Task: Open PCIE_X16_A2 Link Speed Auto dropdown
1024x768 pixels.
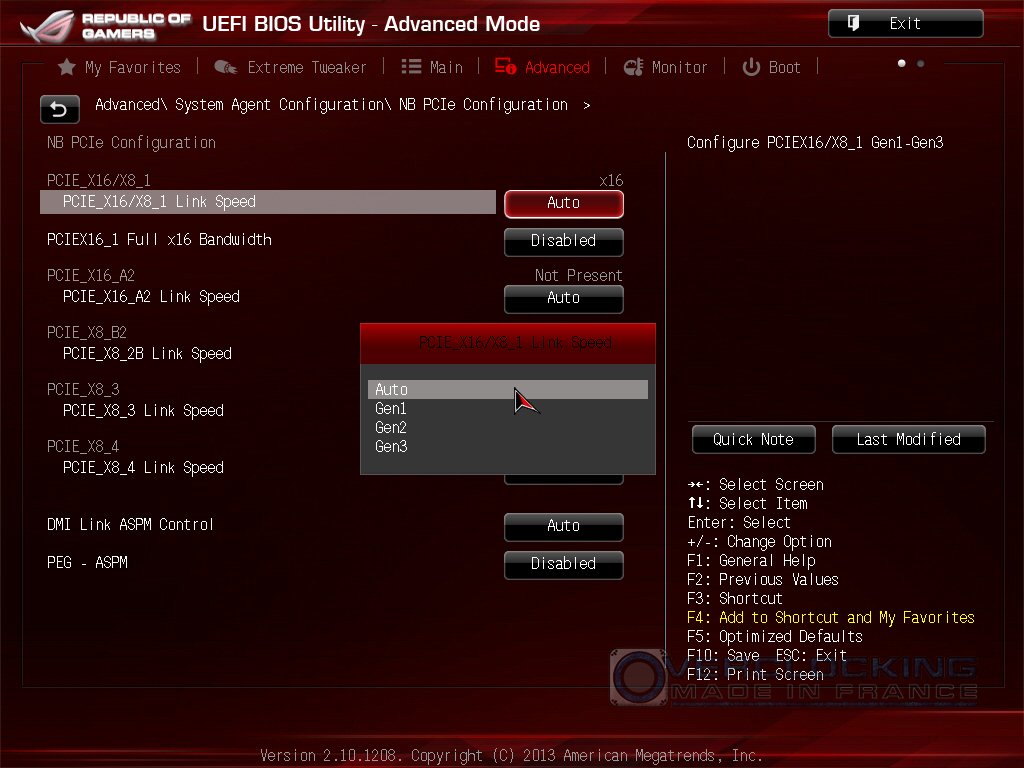Action: [564, 298]
